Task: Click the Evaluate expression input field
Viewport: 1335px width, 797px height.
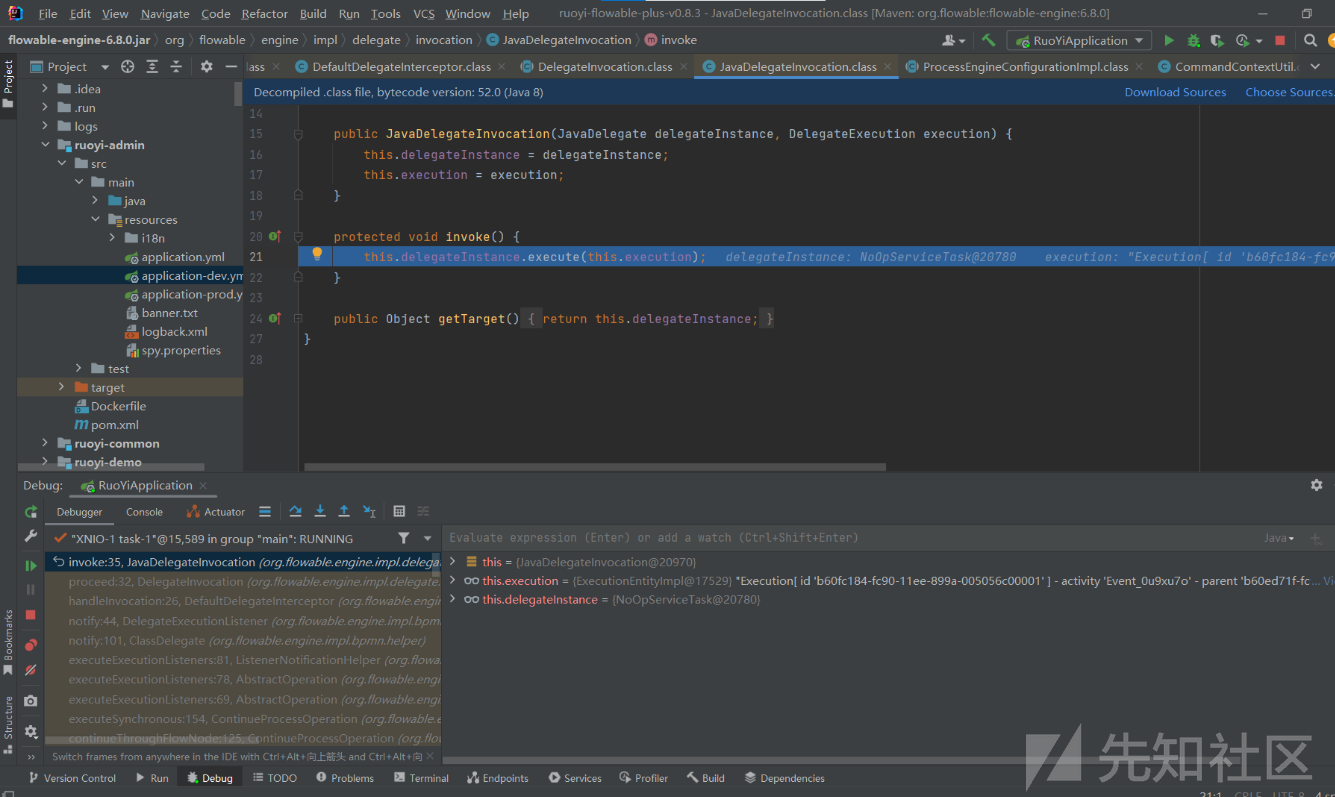Action: click(x=850, y=538)
